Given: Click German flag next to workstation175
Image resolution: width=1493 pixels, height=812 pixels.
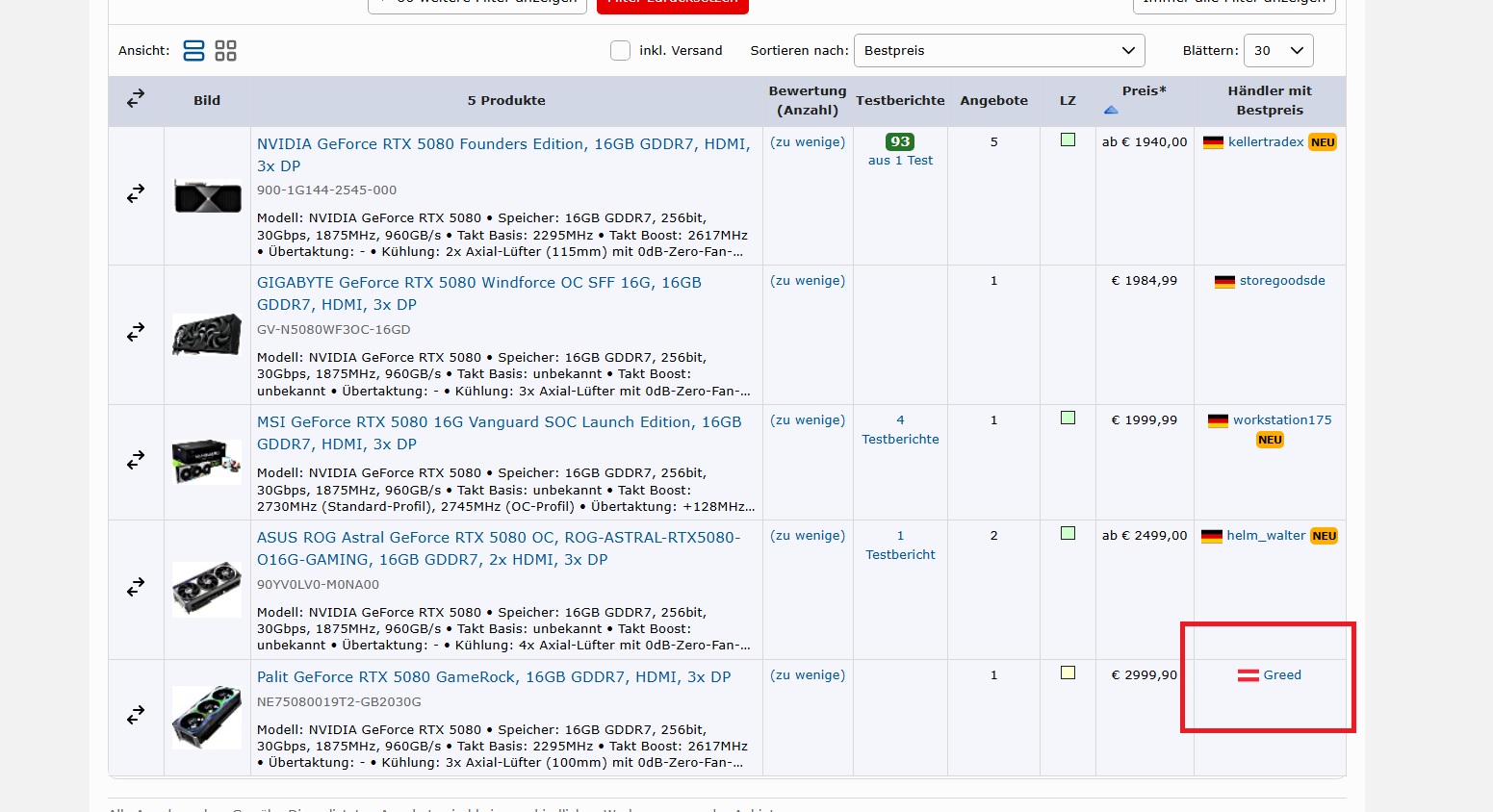Looking at the screenshot, I should [1218, 420].
